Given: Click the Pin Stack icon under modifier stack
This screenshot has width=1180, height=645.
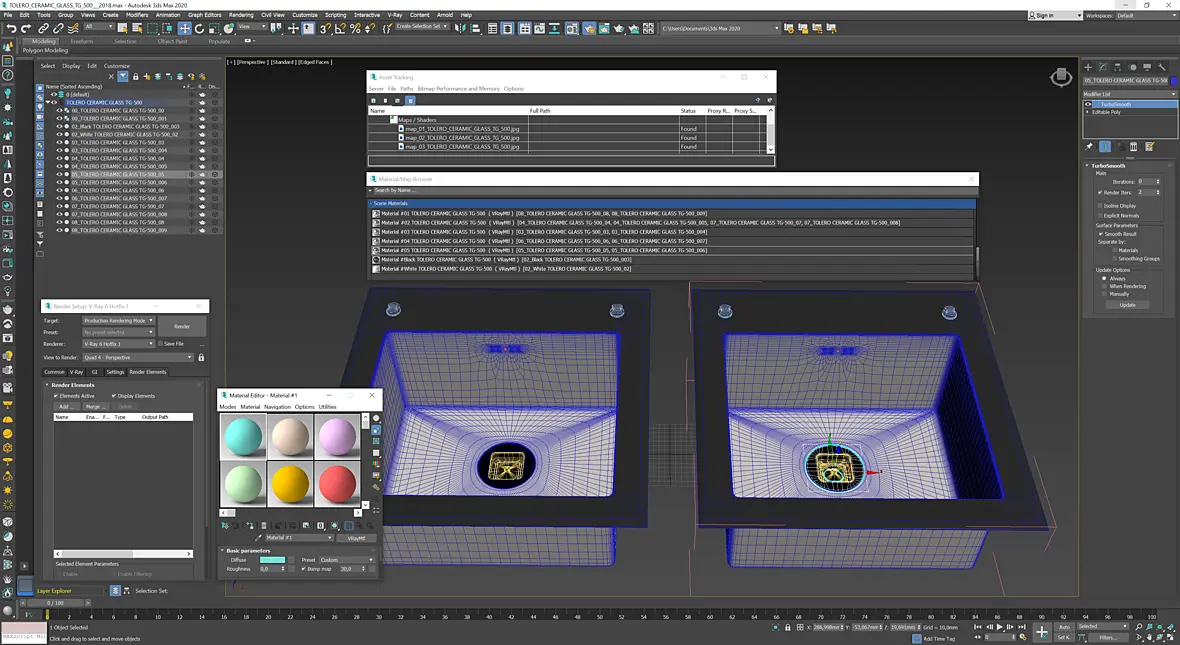Looking at the screenshot, I should (x=1089, y=147).
